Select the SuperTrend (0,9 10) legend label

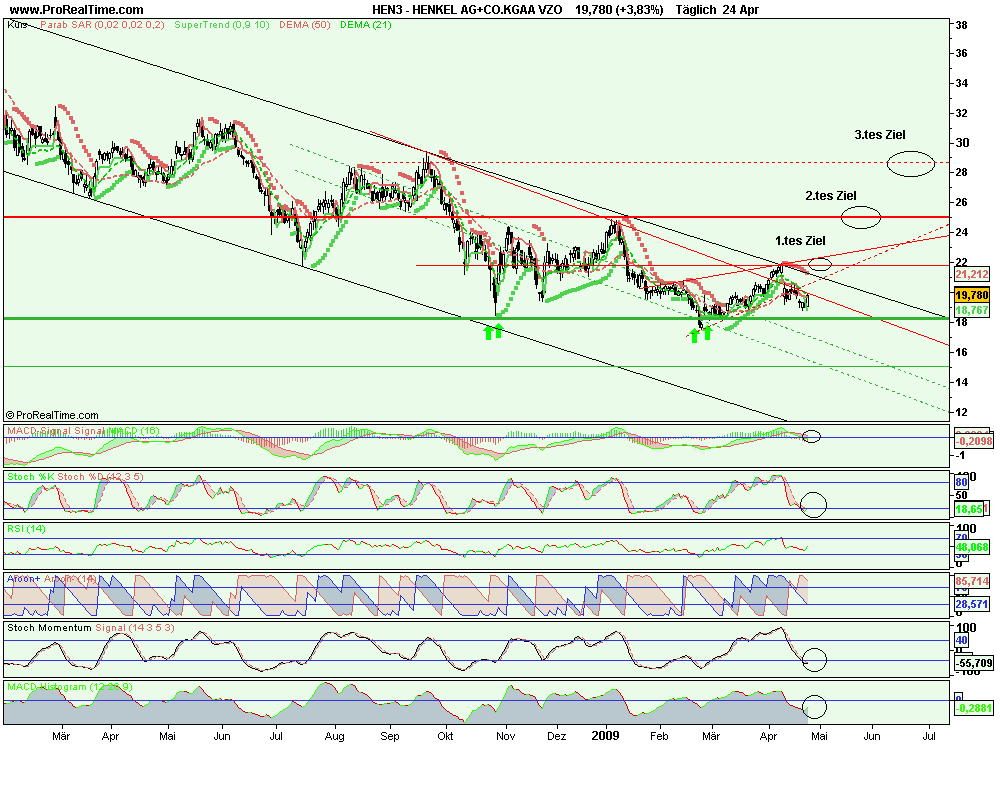221,25
